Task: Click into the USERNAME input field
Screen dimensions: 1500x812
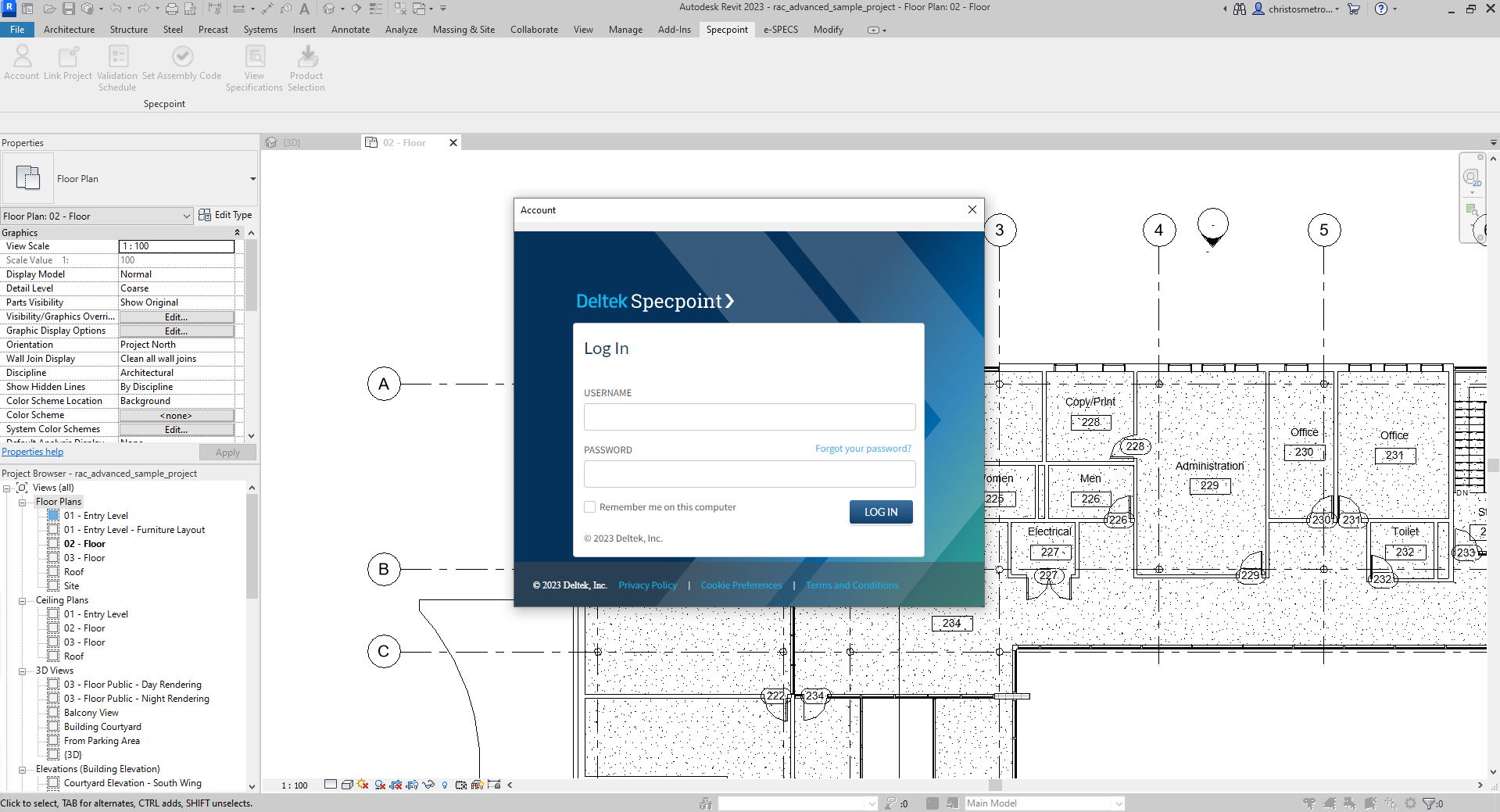Action: (x=749, y=417)
